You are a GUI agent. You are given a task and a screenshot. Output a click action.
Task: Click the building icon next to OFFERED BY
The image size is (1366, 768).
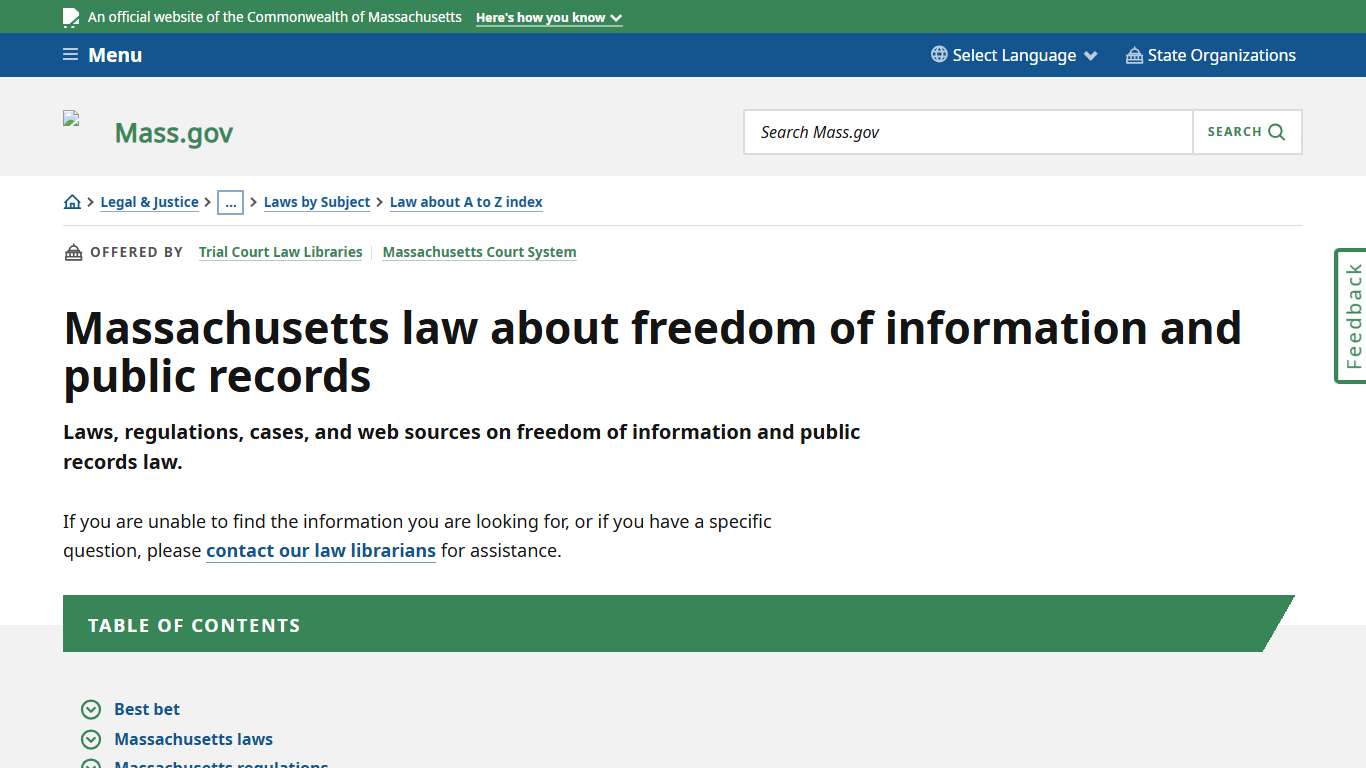(x=72, y=251)
